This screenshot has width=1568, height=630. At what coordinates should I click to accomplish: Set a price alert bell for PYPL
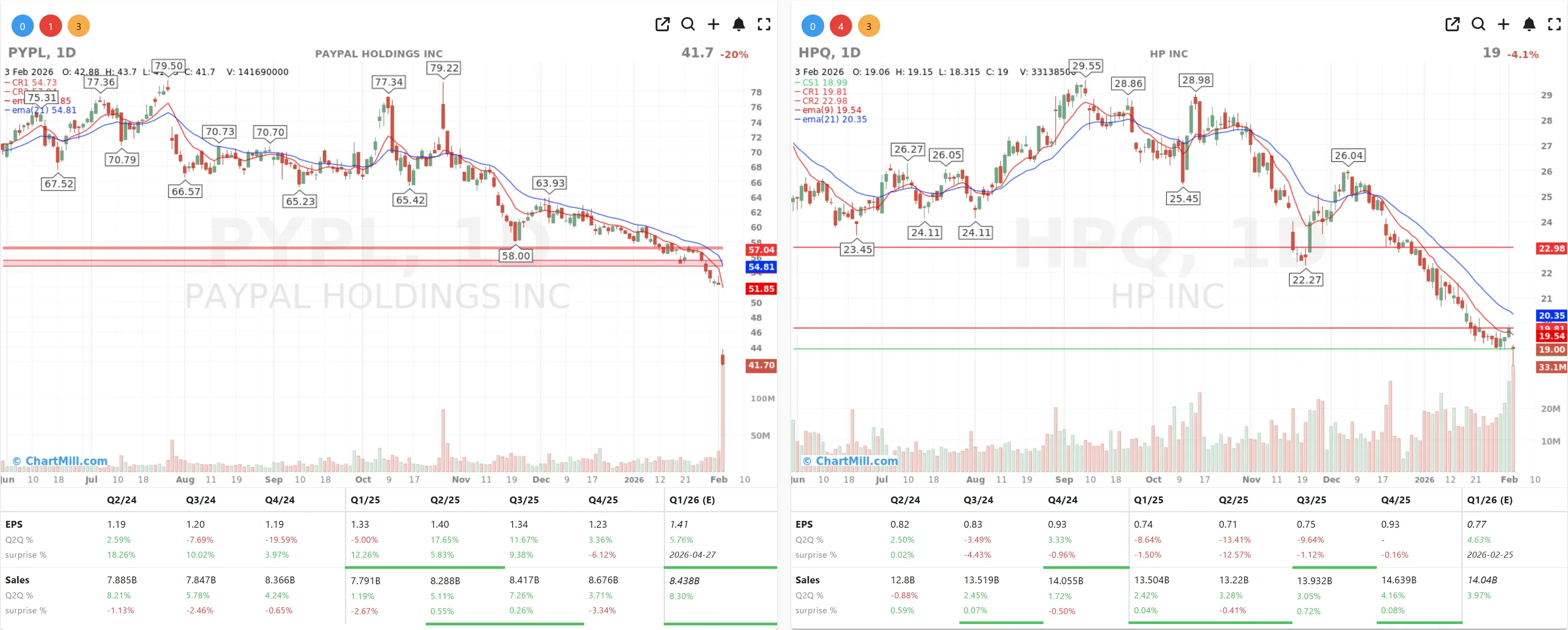pyautogui.click(x=739, y=25)
